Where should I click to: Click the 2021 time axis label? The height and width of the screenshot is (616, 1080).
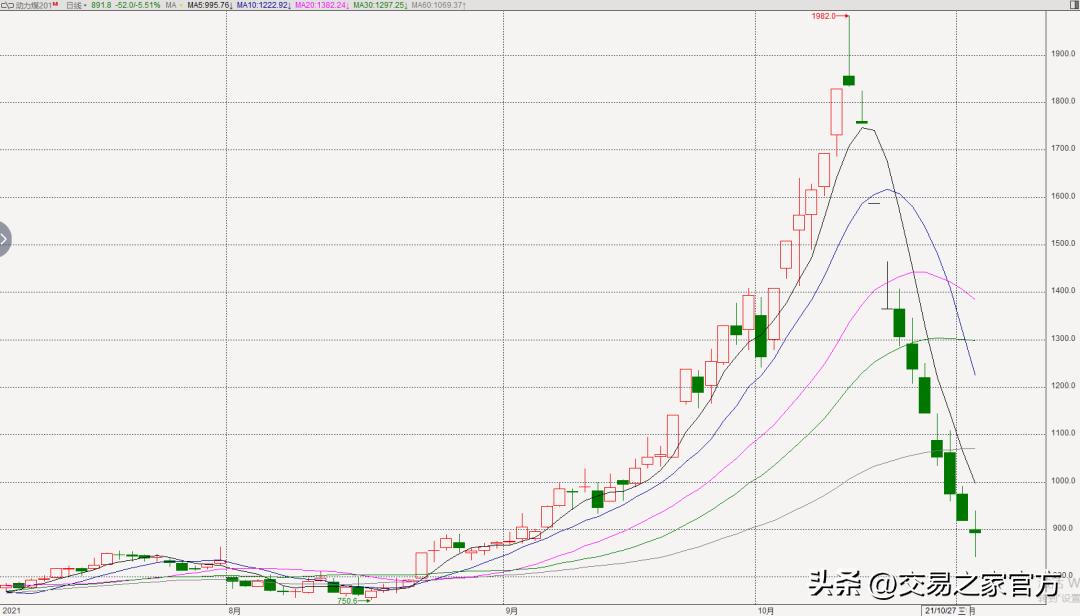click(x=12, y=610)
